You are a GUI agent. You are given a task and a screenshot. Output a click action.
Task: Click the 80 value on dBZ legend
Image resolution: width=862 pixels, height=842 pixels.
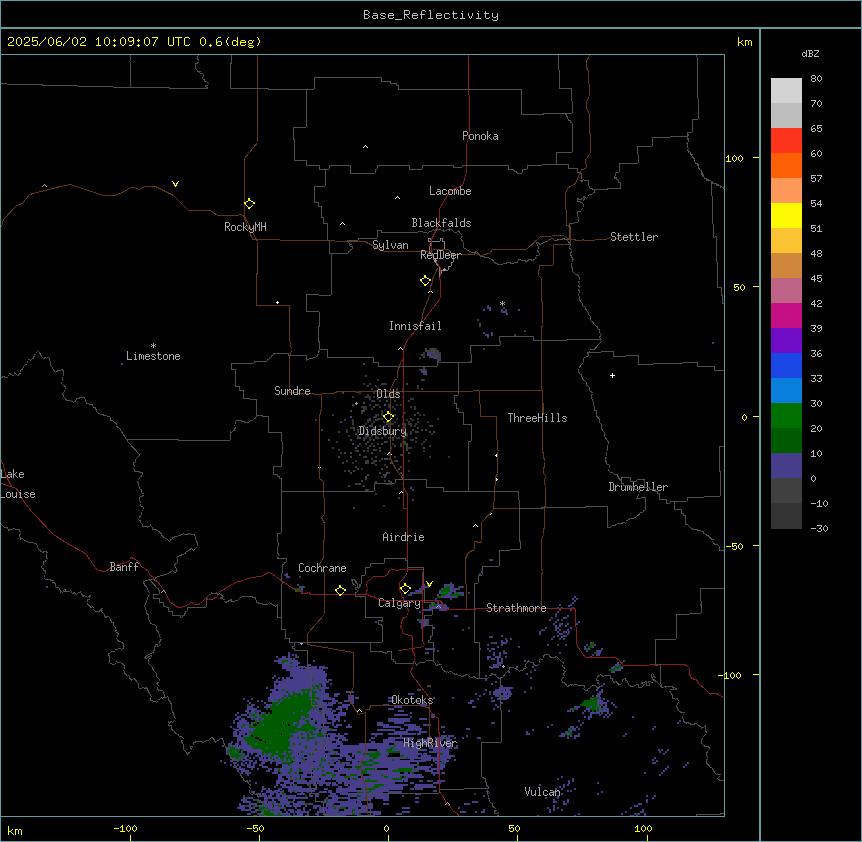(x=816, y=79)
